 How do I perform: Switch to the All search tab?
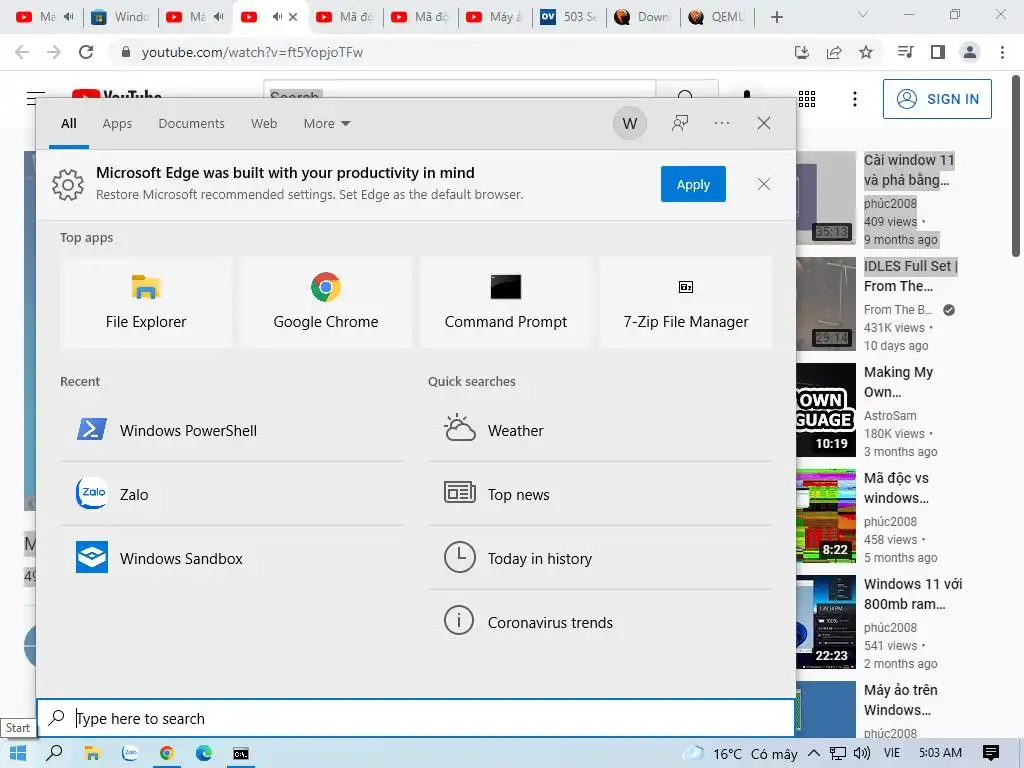[69, 123]
